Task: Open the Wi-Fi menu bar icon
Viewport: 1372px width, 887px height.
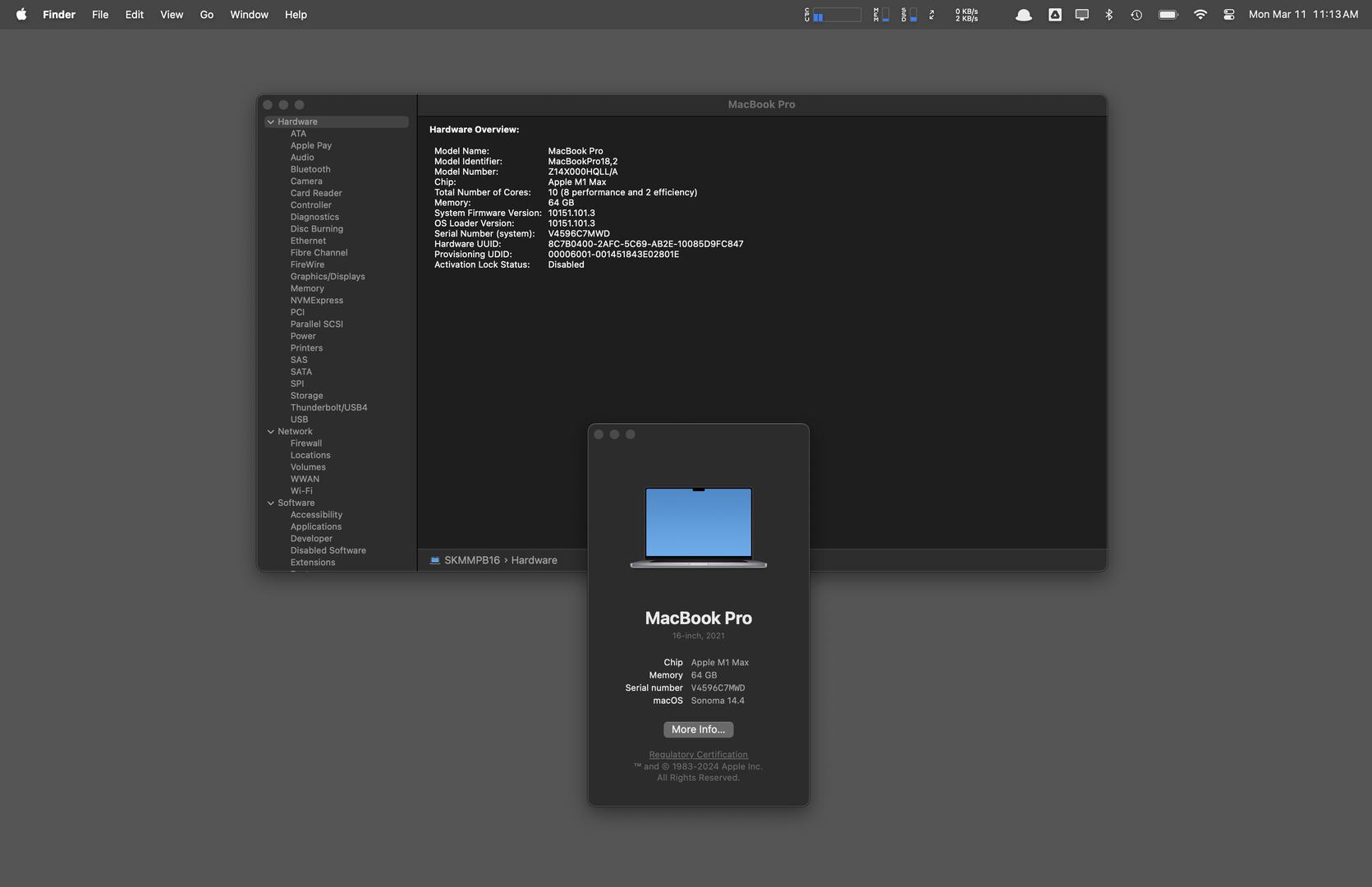Action: click(x=1200, y=15)
